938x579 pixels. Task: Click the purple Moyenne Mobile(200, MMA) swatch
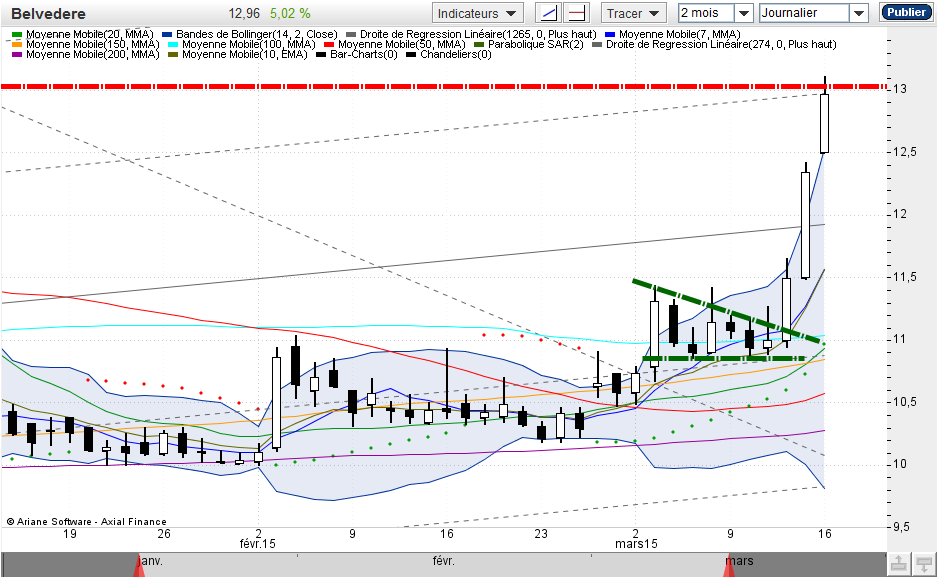(17, 54)
